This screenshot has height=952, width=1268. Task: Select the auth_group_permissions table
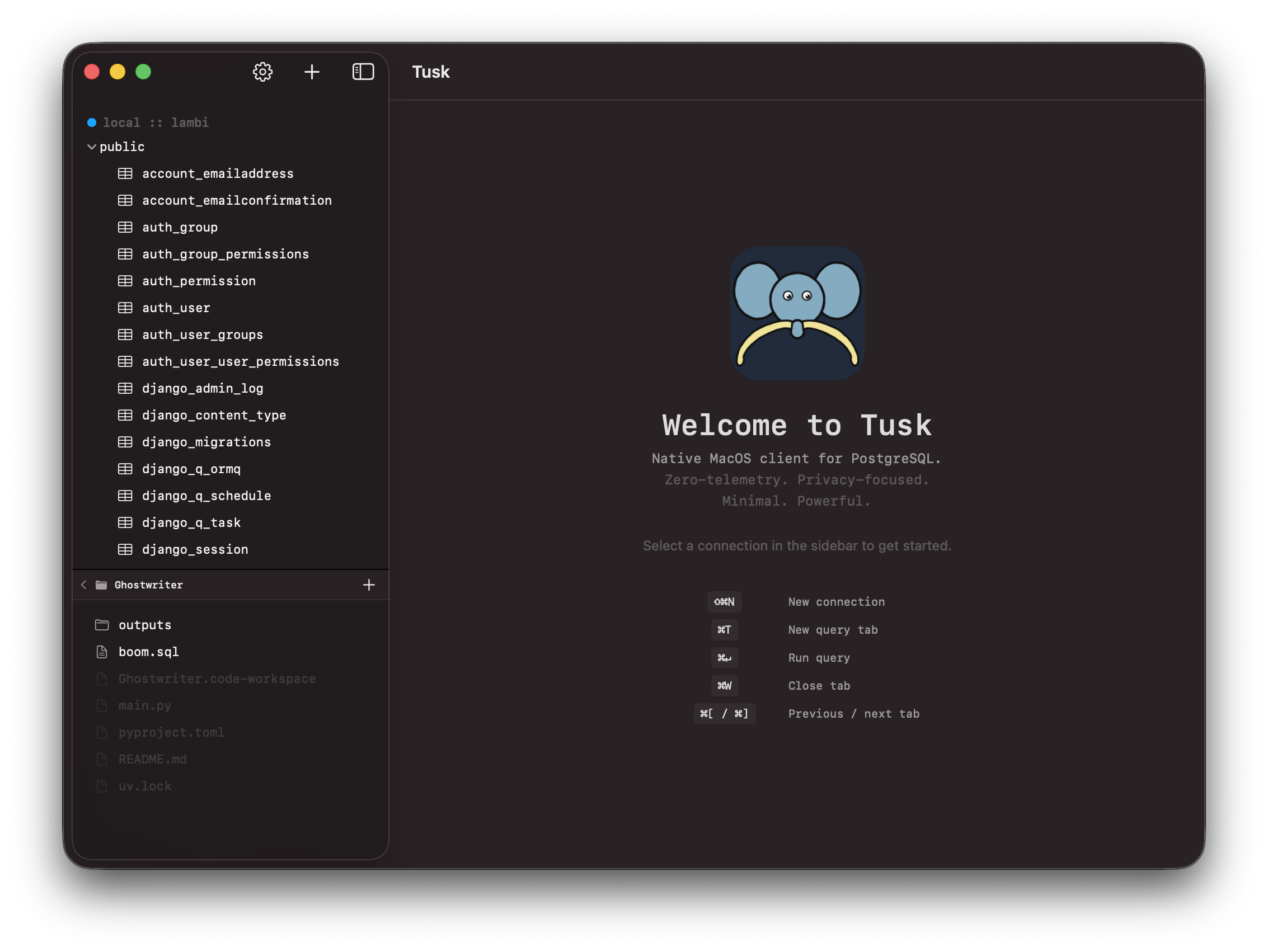point(226,254)
